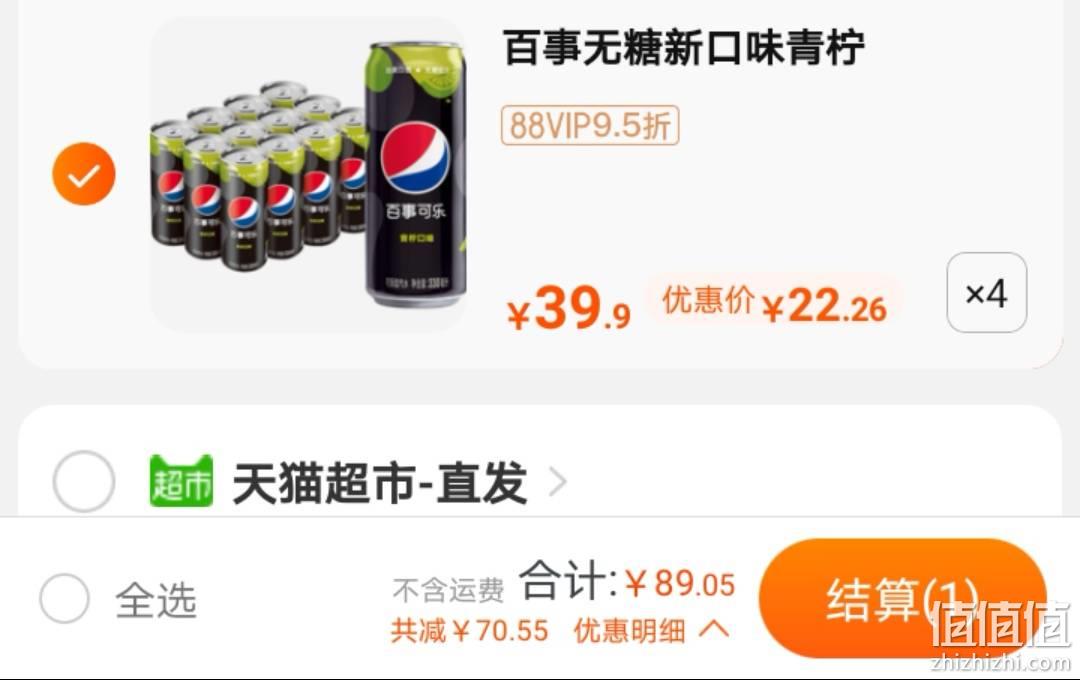Tap the large single Pepsi can image

pyautogui.click(x=415, y=174)
